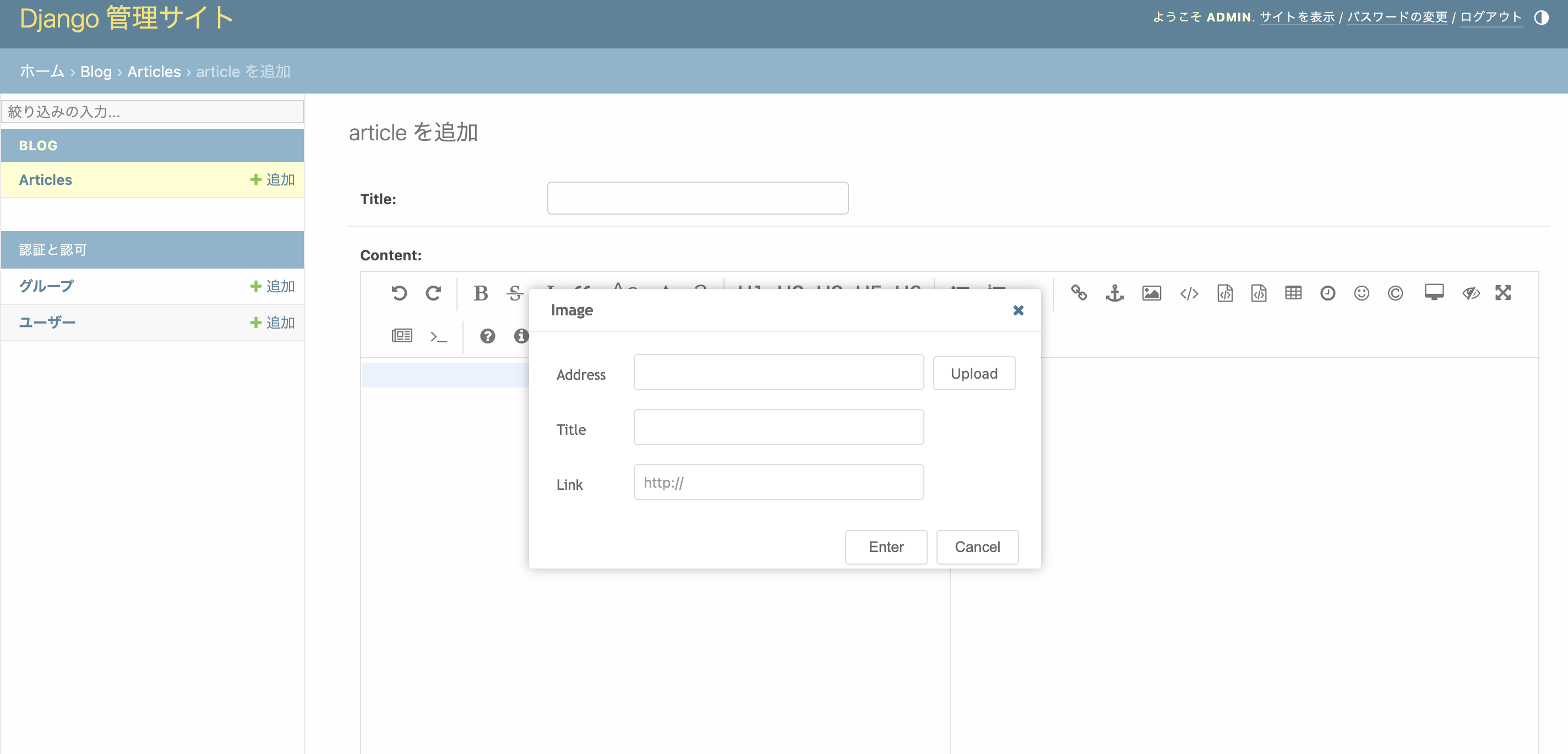Click the Address input field

(x=778, y=373)
